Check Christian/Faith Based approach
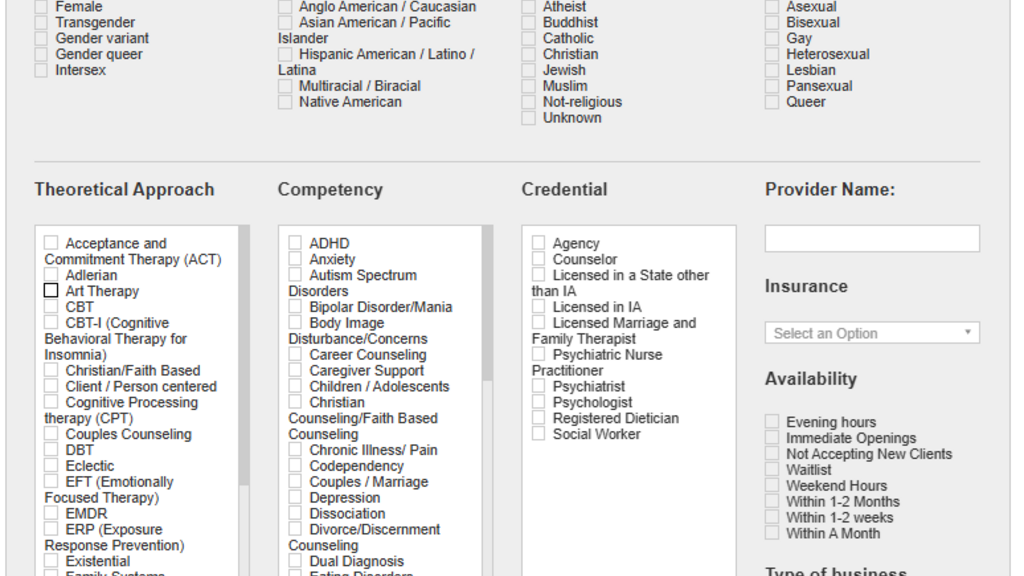 pyautogui.click(x=51, y=370)
